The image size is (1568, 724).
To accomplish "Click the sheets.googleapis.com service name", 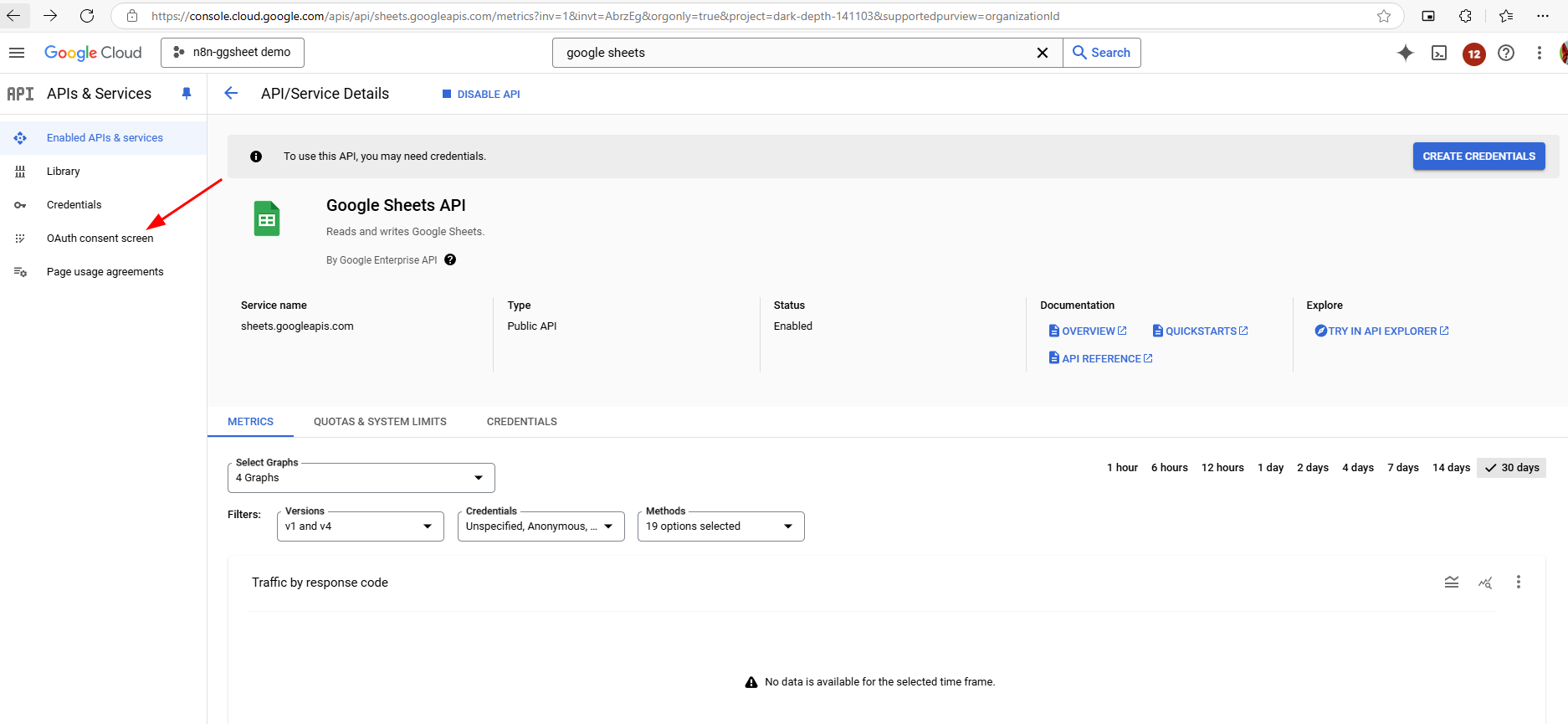I will (297, 326).
